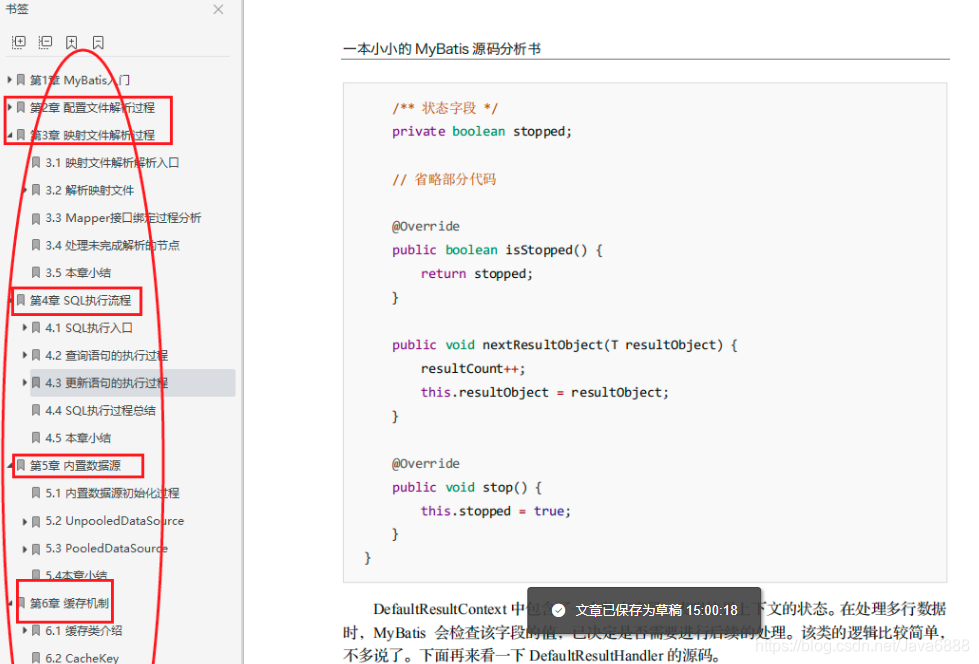
Task: Expand the 第2章 配置文件解析过程 bookmark
Action: [x=9, y=107]
